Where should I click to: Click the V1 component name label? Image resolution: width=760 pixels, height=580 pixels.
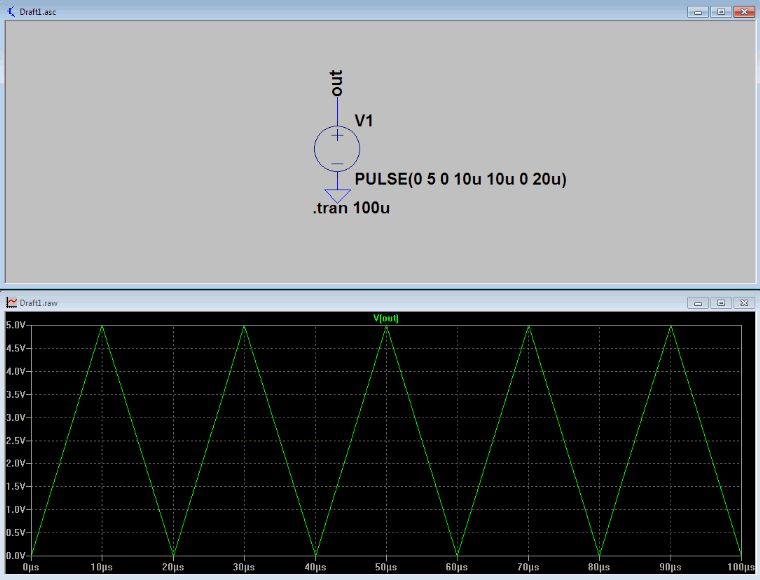[x=364, y=121]
